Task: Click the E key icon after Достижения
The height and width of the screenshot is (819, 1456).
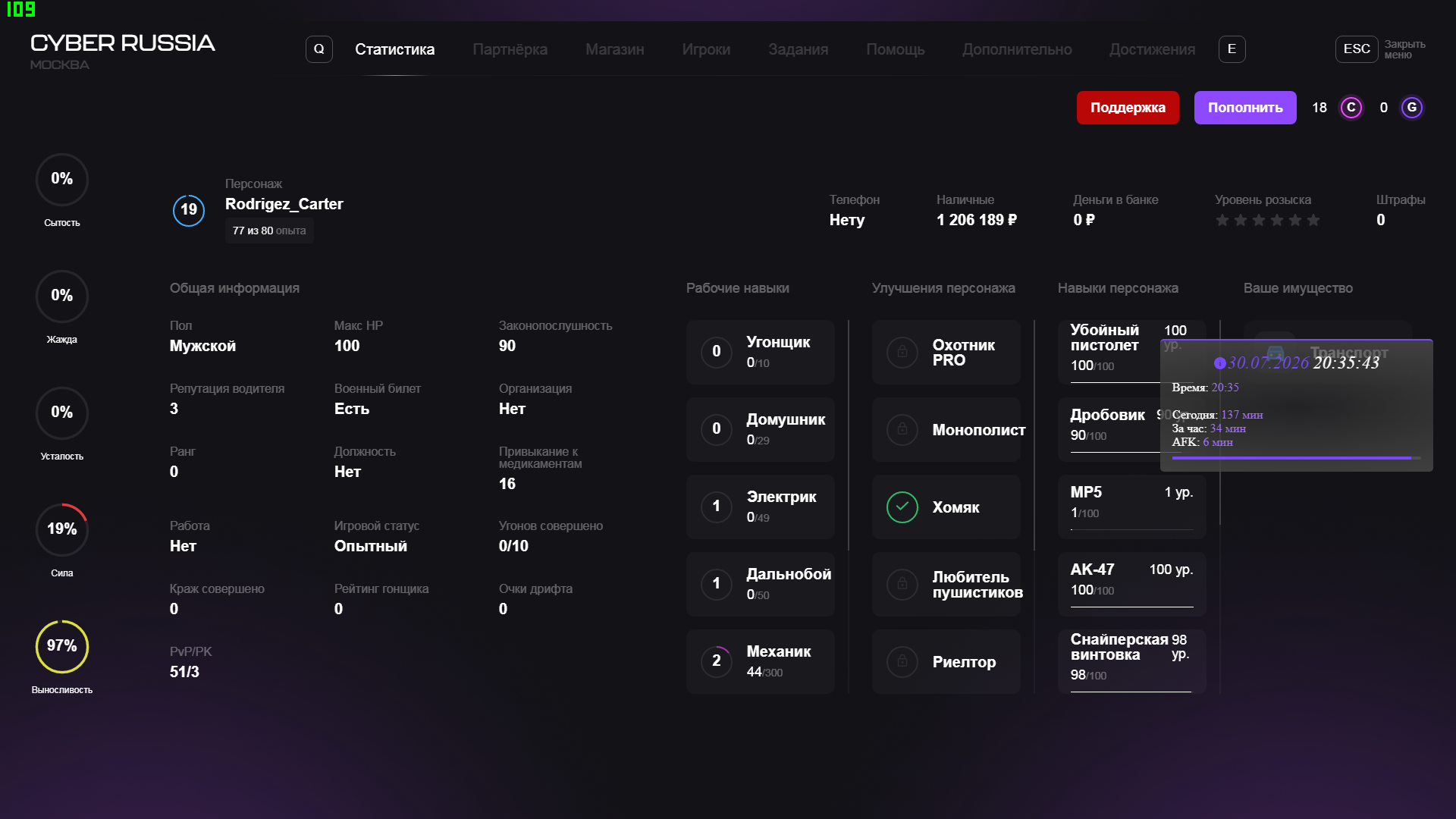Action: coord(1232,49)
